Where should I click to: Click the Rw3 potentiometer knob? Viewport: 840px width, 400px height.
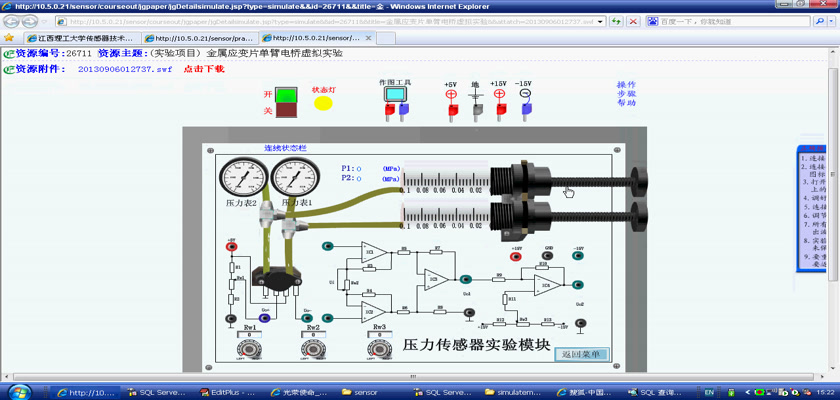[379, 350]
